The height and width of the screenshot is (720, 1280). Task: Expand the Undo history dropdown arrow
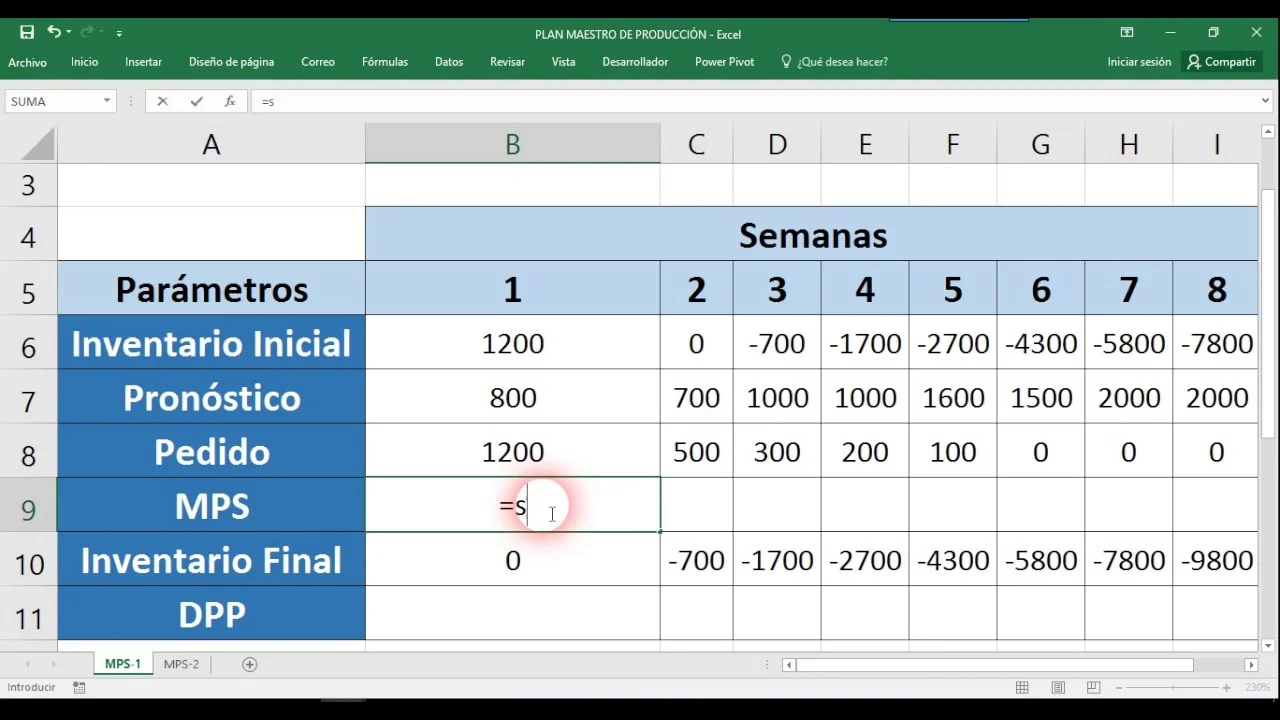click(70, 33)
